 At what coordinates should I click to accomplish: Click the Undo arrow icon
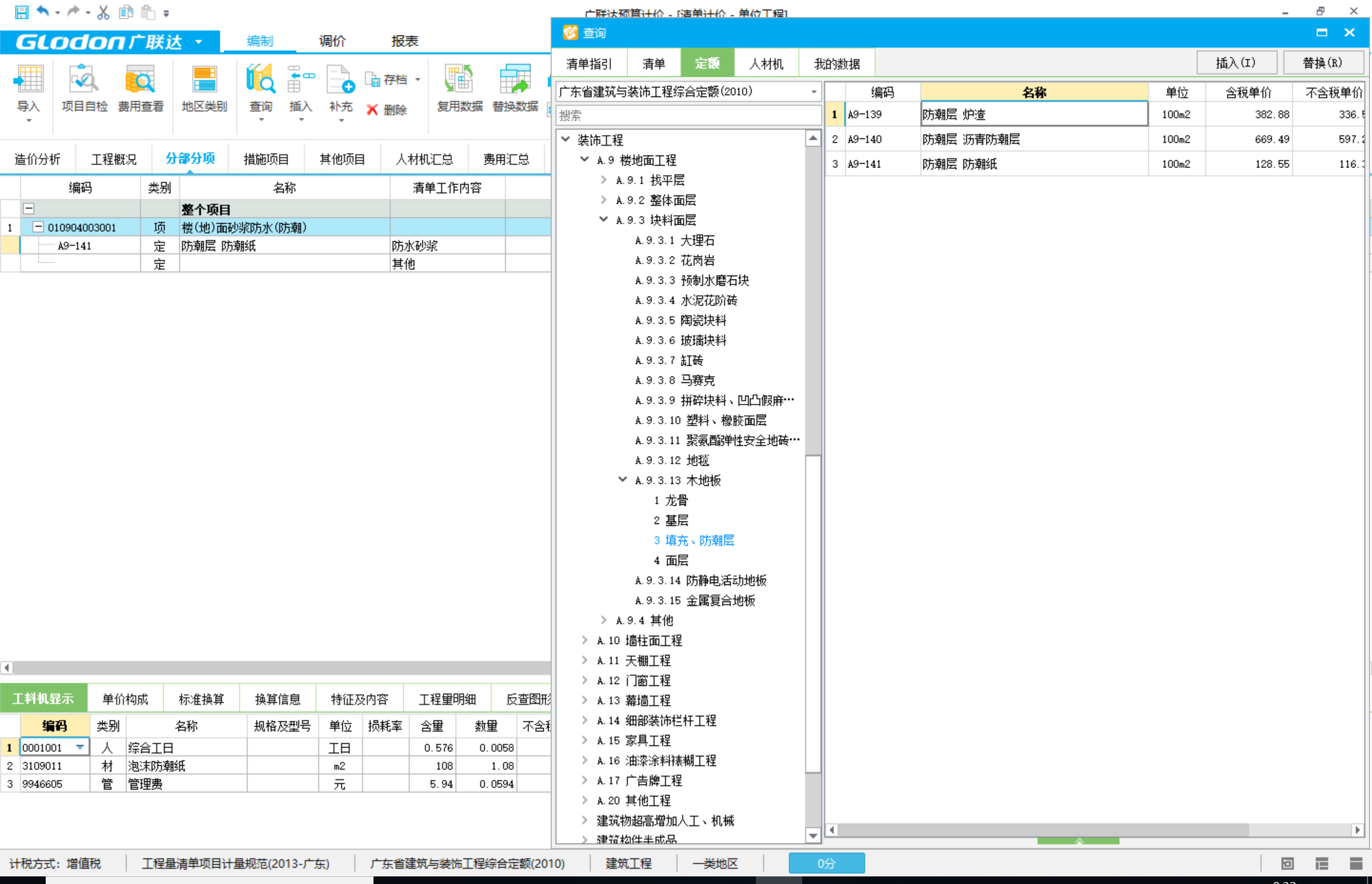tap(43, 11)
